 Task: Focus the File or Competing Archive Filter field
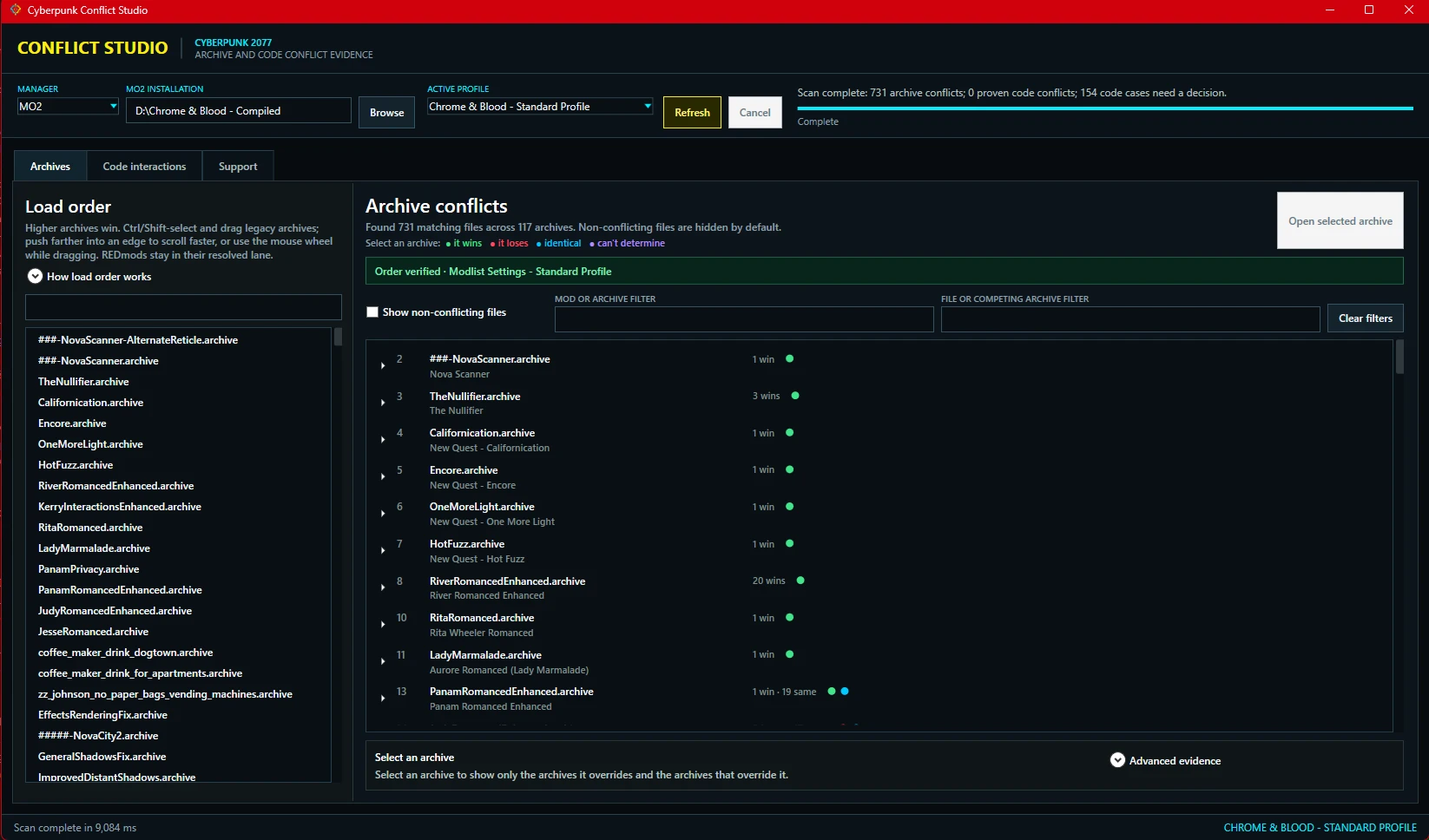click(1130, 319)
